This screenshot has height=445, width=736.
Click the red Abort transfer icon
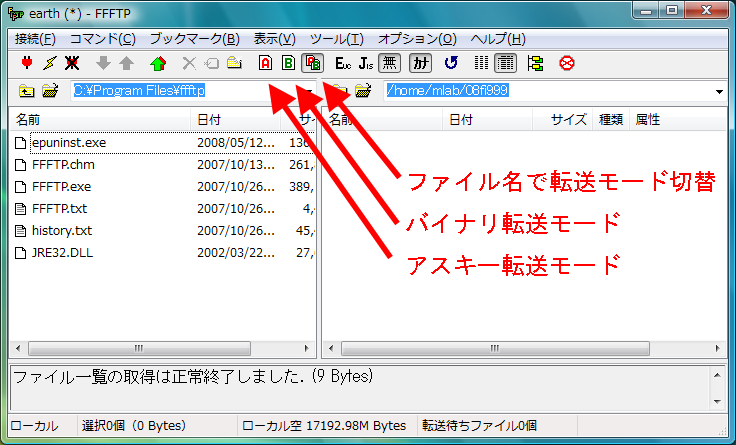(x=567, y=63)
